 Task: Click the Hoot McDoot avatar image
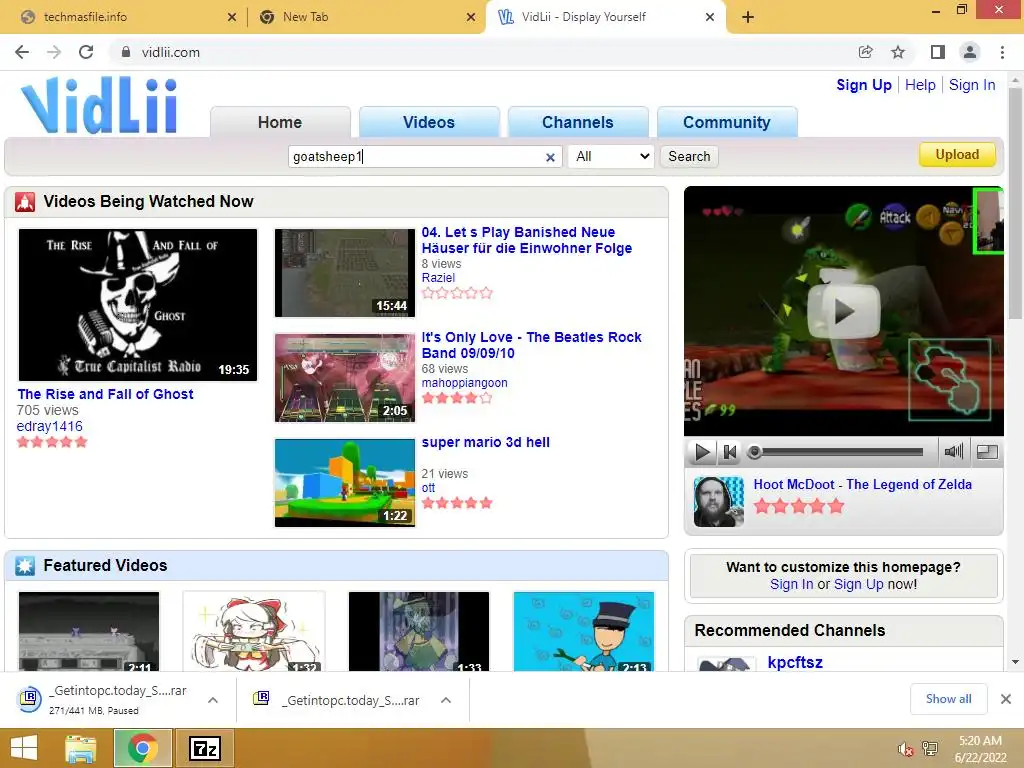tap(718, 502)
